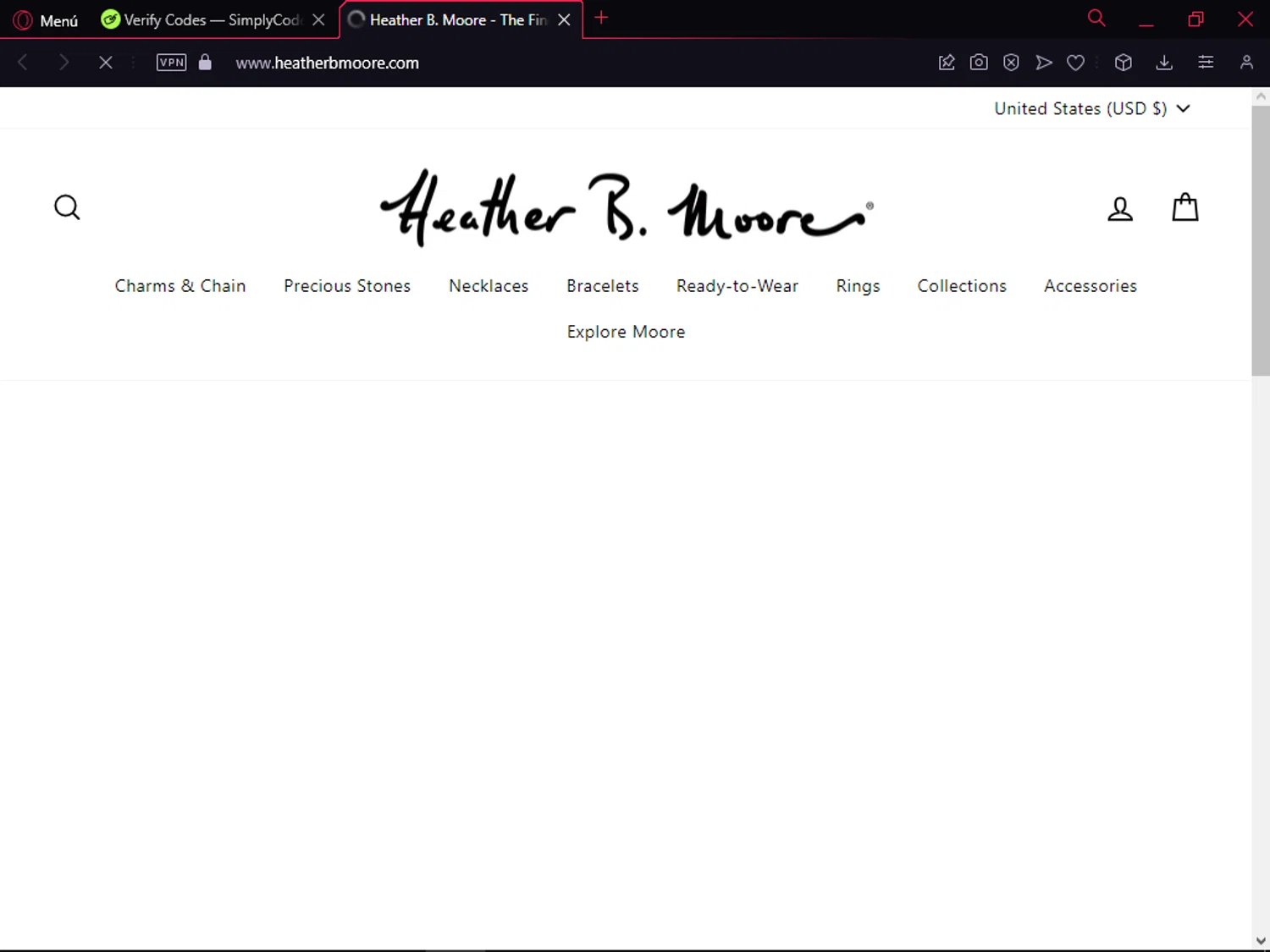Open a new tab with plus button
The width and height of the screenshot is (1270, 952).
coord(601,18)
